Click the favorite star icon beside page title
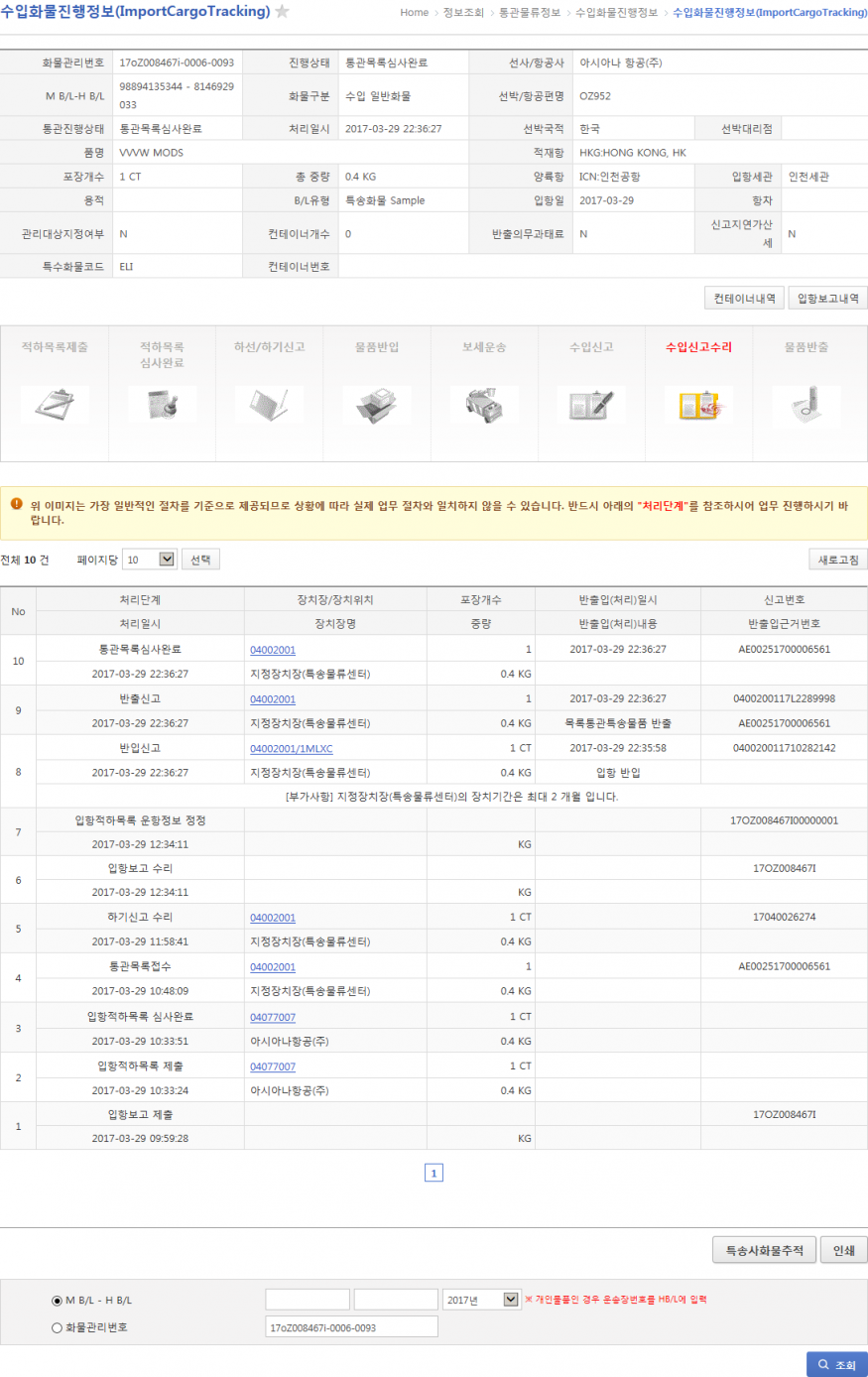The width and height of the screenshot is (868, 1377). click(282, 12)
